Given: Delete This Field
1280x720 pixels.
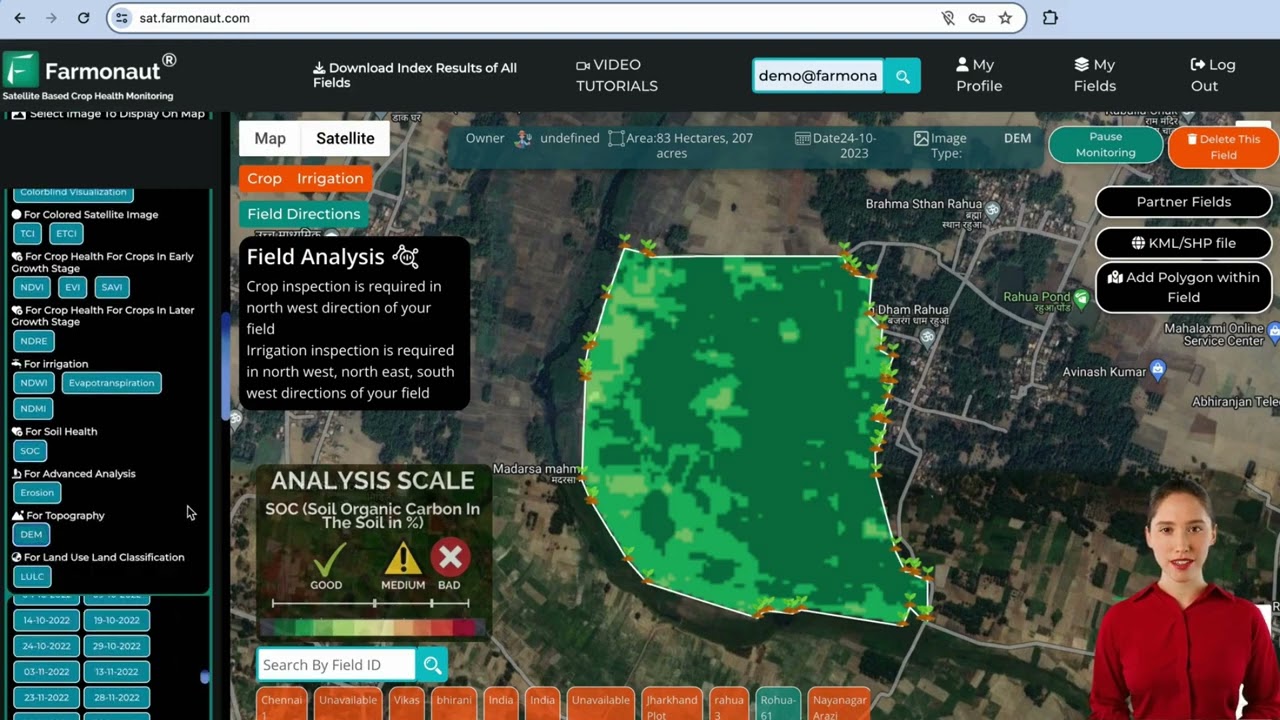Looking at the screenshot, I should pyautogui.click(x=1223, y=147).
